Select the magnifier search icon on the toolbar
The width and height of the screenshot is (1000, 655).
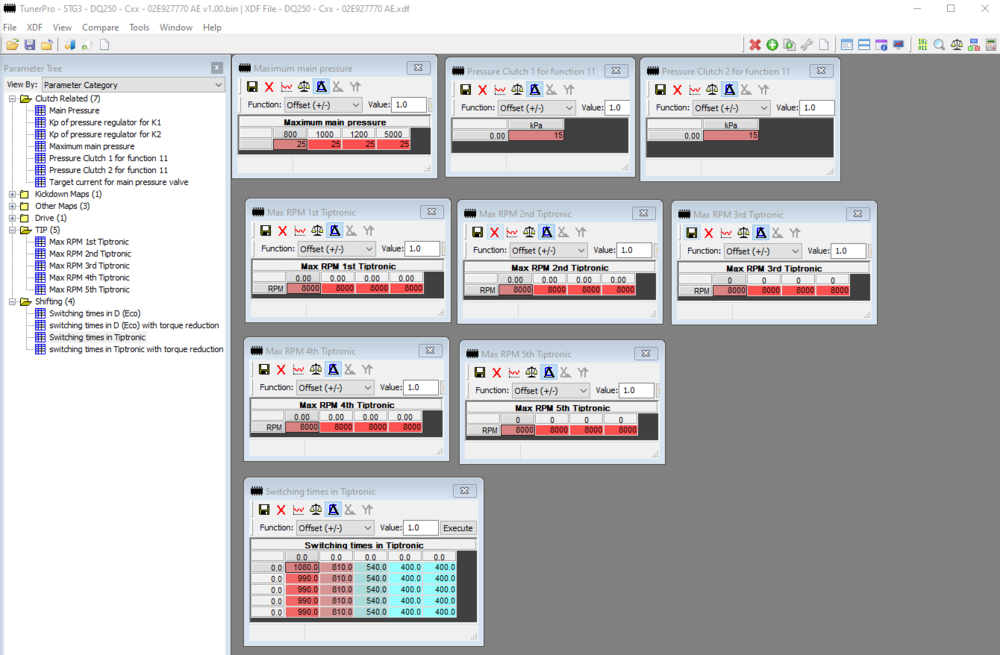point(938,45)
